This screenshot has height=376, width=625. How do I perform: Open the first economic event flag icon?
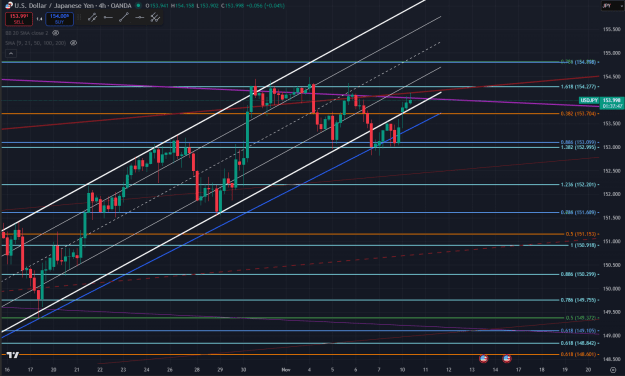click(483, 358)
